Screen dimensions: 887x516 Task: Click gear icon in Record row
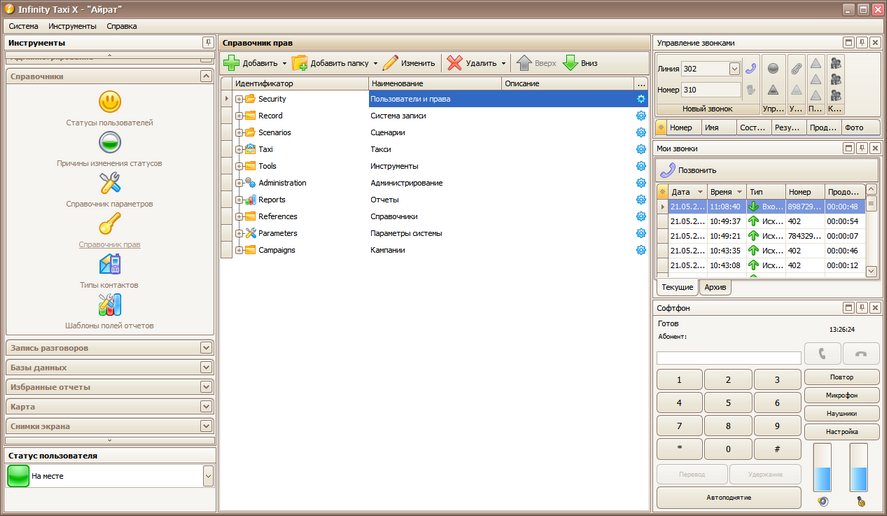(641, 115)
